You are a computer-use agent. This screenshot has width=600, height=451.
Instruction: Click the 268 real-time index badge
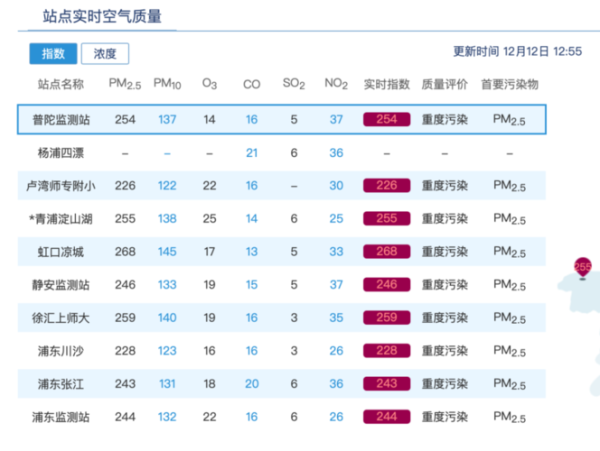[x=386, y=251]
